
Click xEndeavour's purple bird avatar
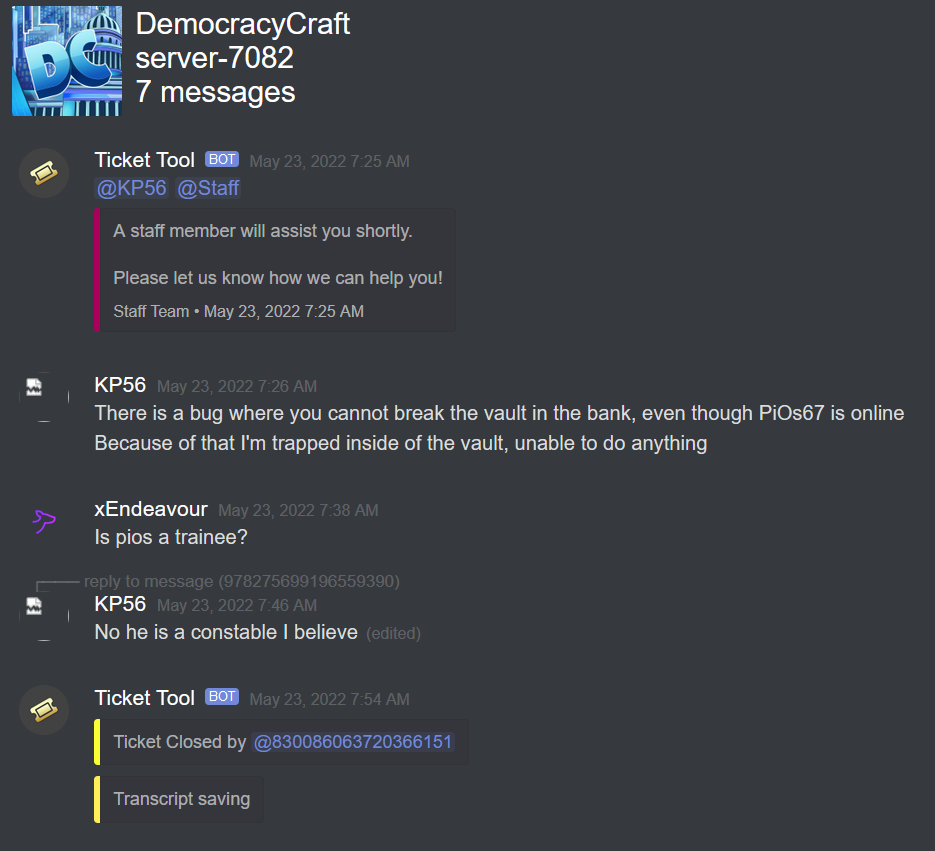(x=44, y=521)
